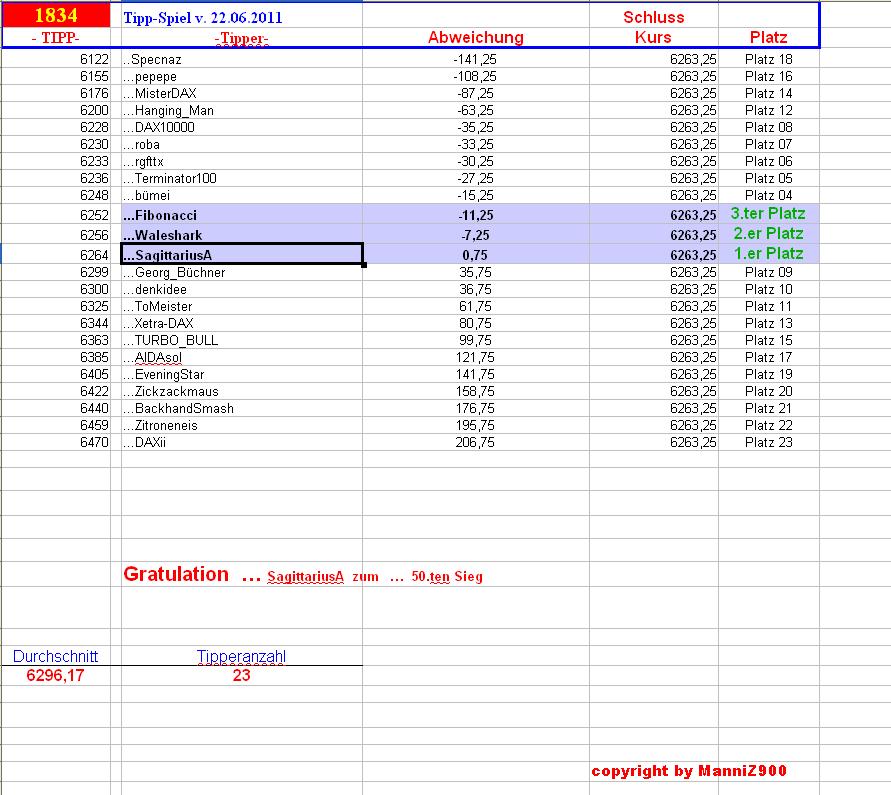Select the Platz 09 cell
This screenshot has height=795, width=891.
click(x=768, y=273)
